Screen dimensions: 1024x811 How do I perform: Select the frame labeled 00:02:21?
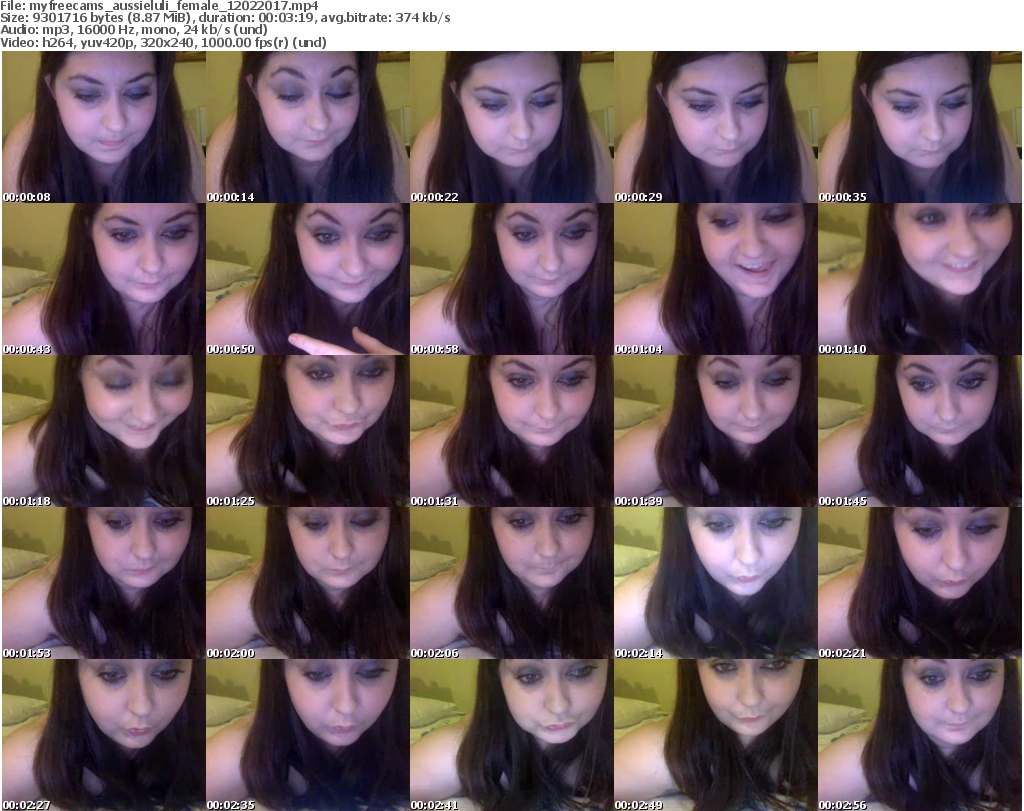click(920, 584)
